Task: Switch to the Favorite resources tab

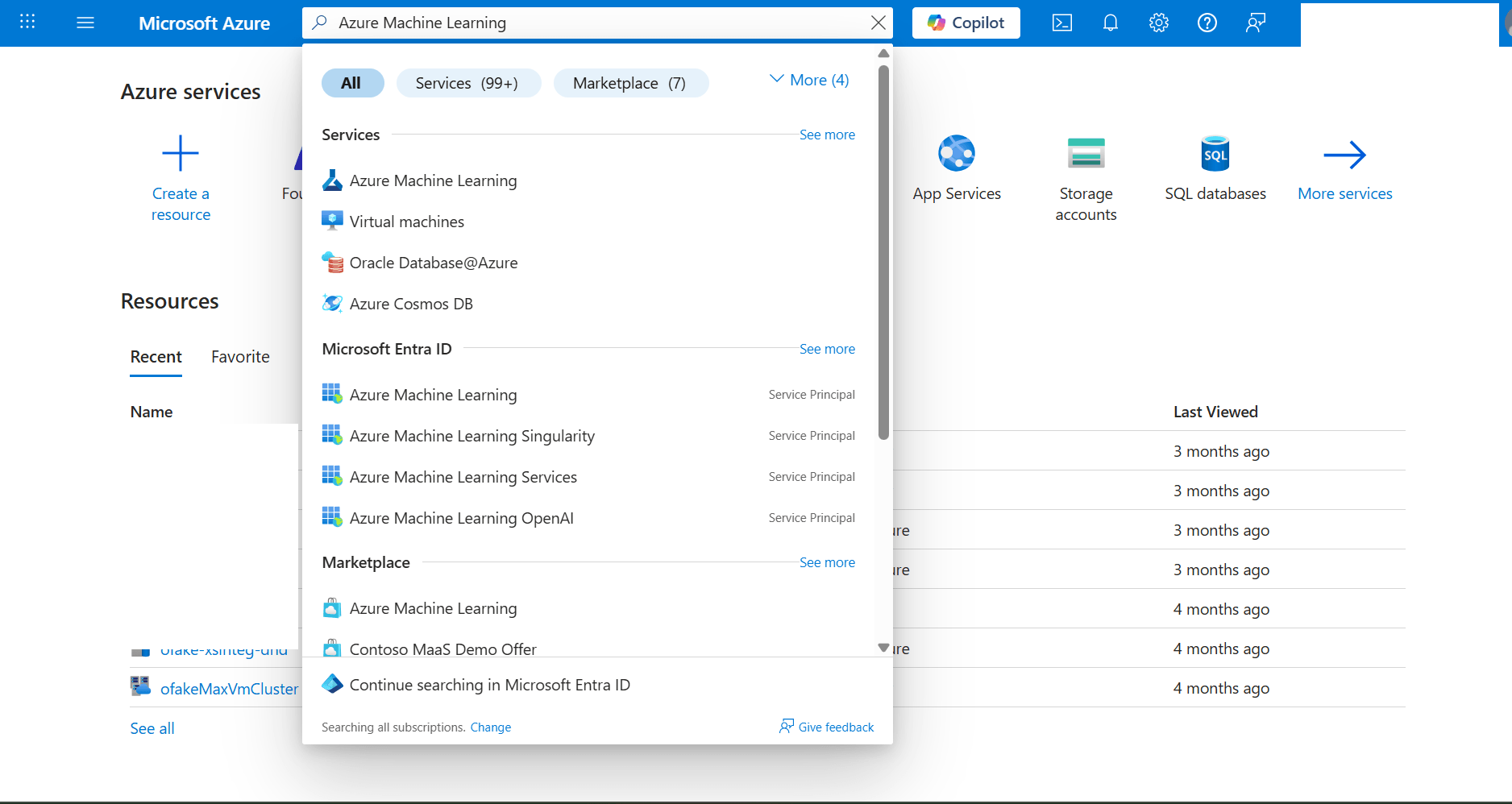Action: pyautogui.click(x=239, y=356)
